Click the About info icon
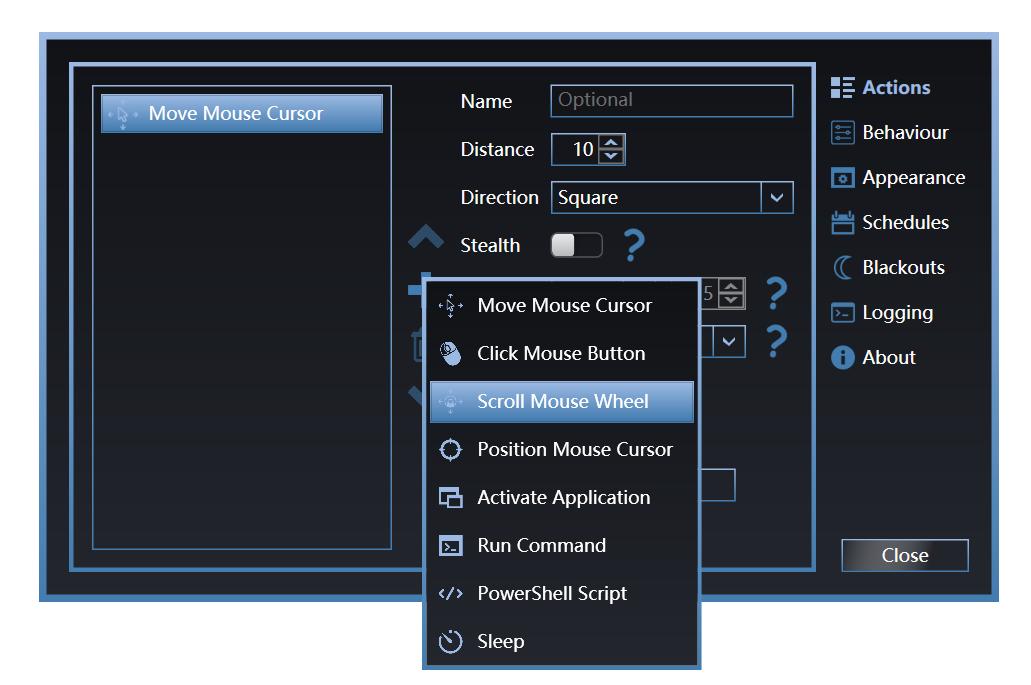This screenshot has width=1031, height=685. tap(842, 357)
